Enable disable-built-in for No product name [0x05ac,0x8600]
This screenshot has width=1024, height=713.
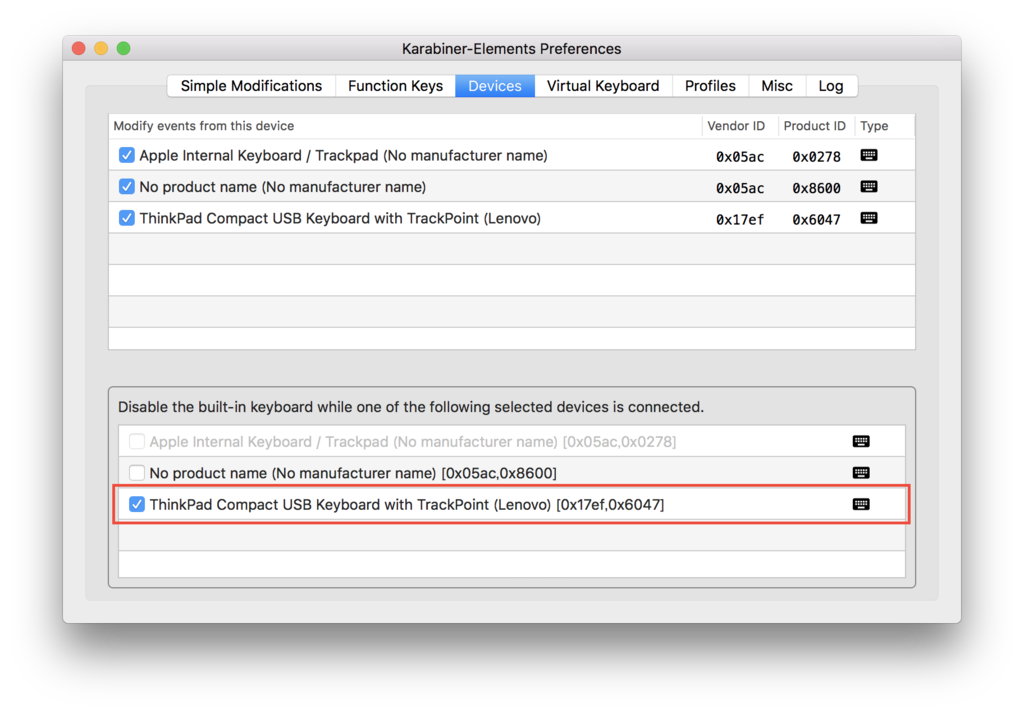(x=136, y=473)
